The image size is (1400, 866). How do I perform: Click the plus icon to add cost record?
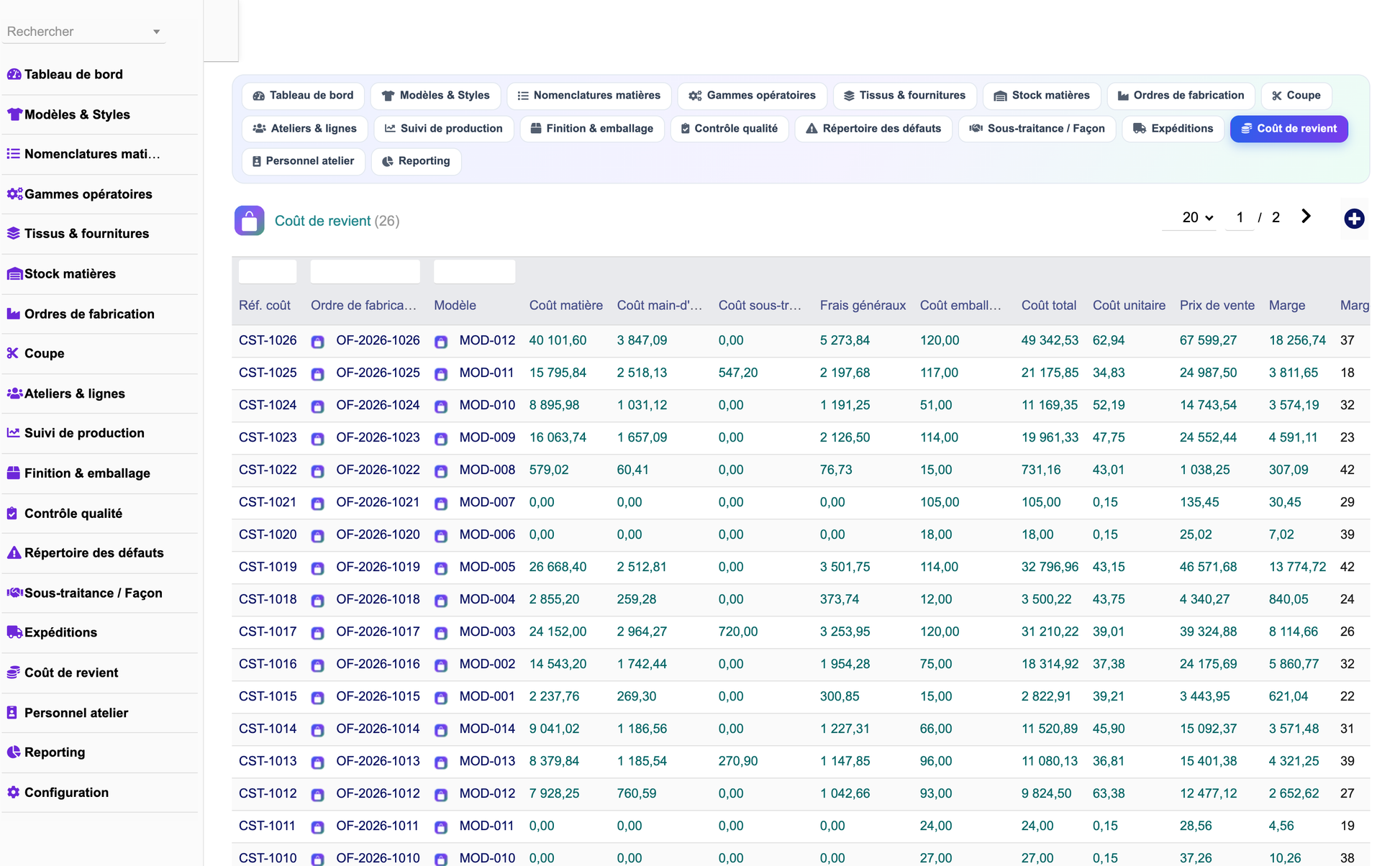coord(1354,219)
